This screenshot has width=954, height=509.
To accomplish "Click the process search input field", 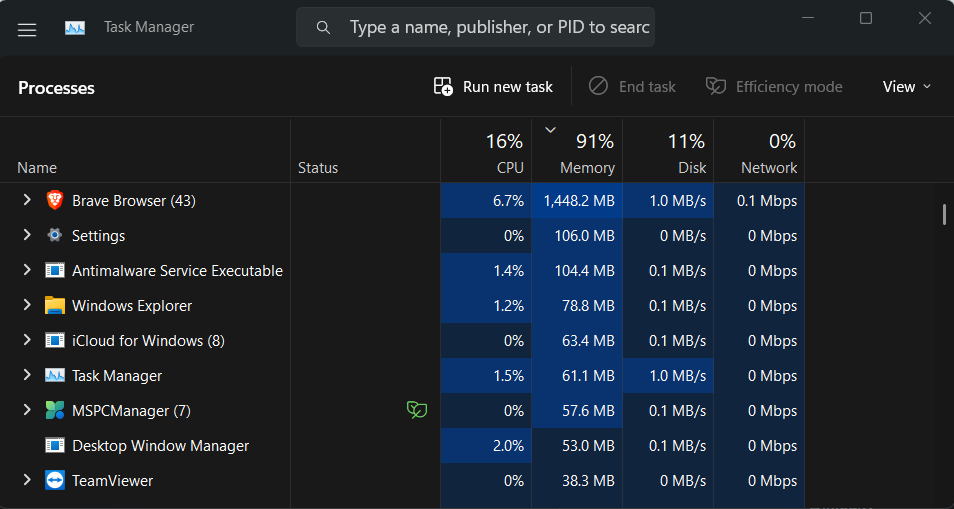I will (498, 27).
